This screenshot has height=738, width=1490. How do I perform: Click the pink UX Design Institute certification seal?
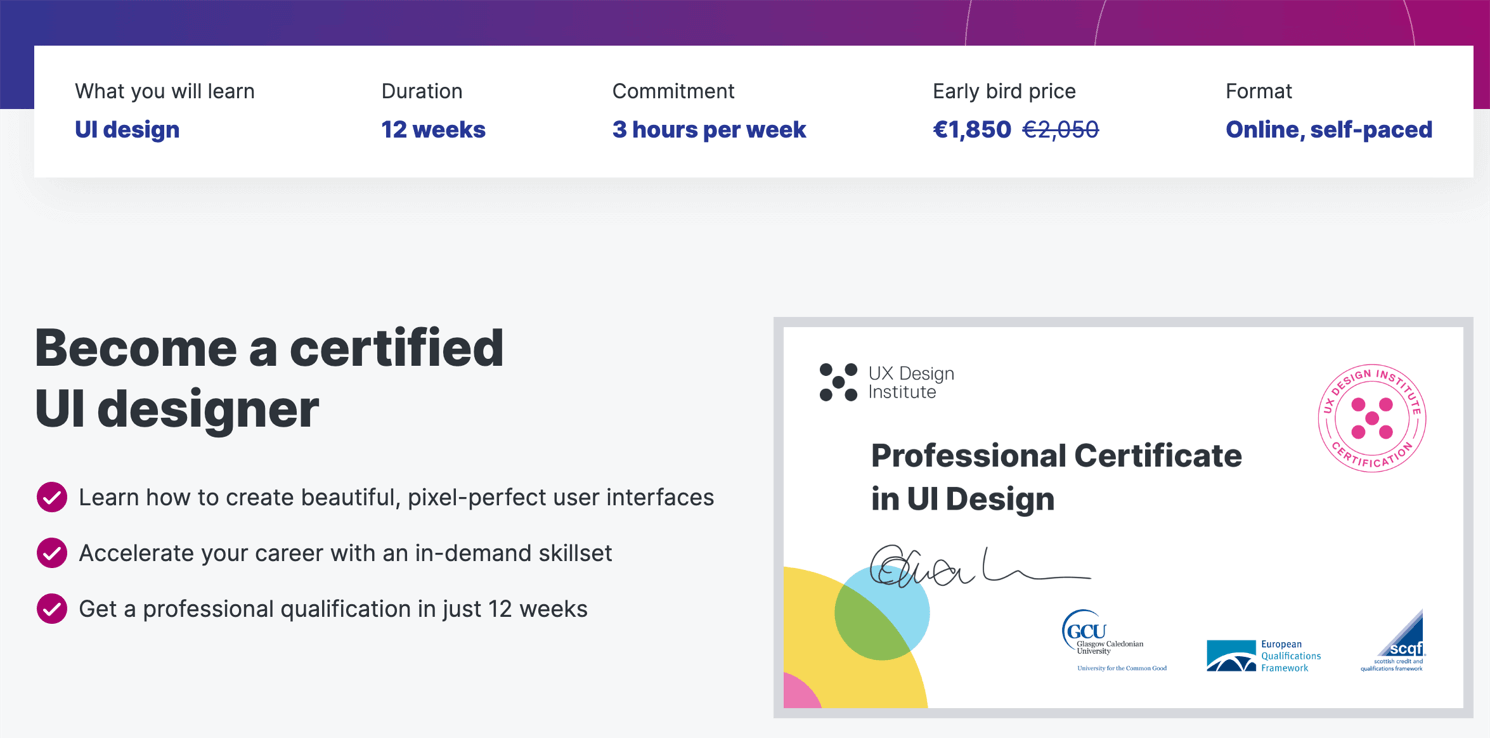[1372, 418]
